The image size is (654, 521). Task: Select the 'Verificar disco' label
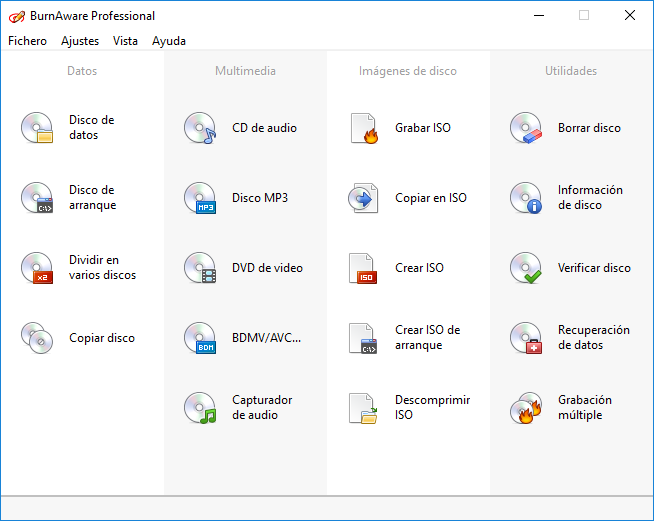coord(594,268)
